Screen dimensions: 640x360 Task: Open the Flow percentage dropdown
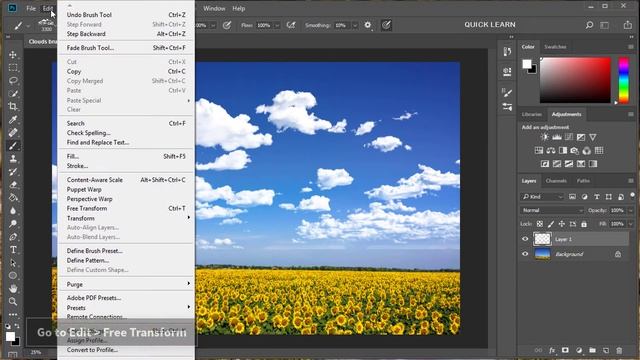tap(277, 25)
